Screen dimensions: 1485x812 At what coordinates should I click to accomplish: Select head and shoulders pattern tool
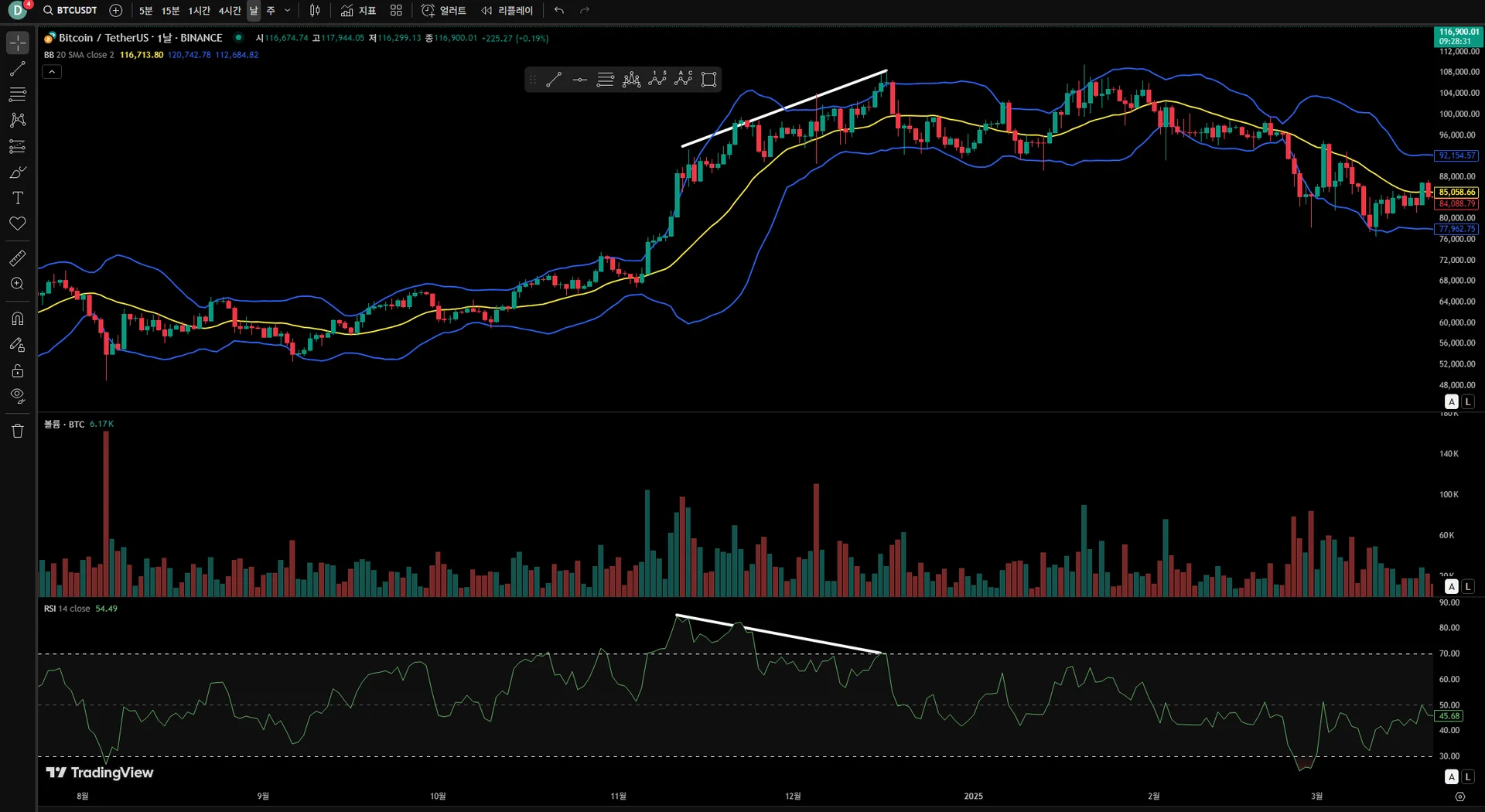[631, 80]
